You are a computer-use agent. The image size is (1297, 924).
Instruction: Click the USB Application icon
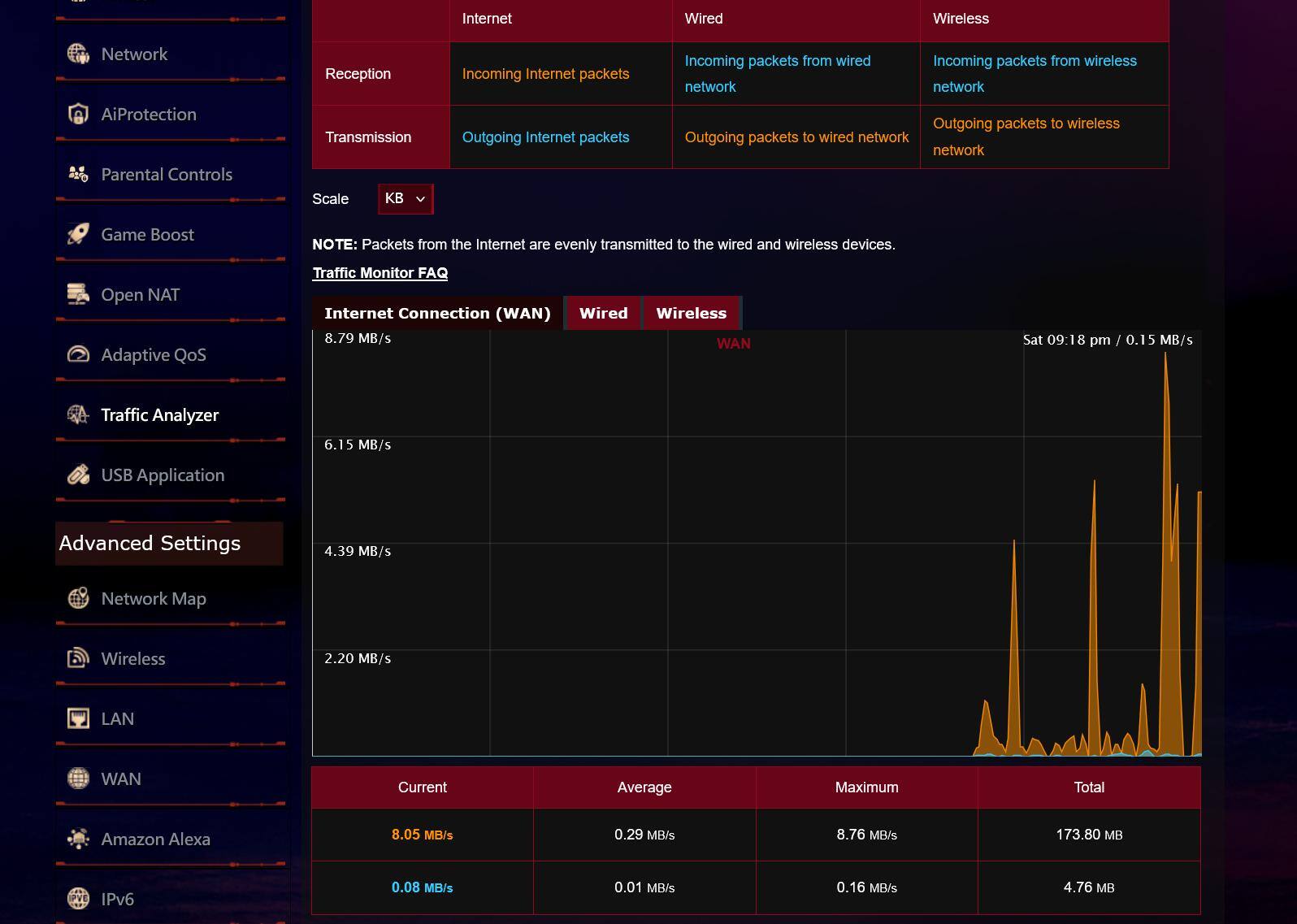click(78, 475)
